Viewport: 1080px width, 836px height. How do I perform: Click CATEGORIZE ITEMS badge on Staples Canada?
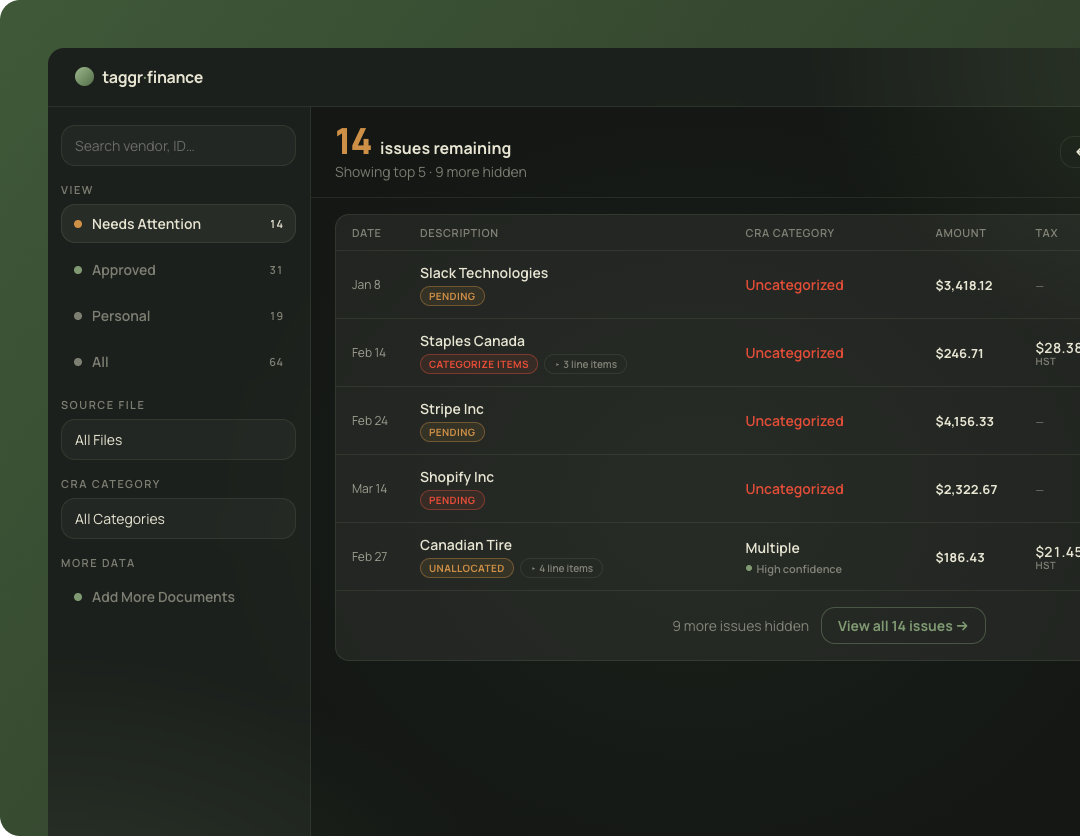479,364
